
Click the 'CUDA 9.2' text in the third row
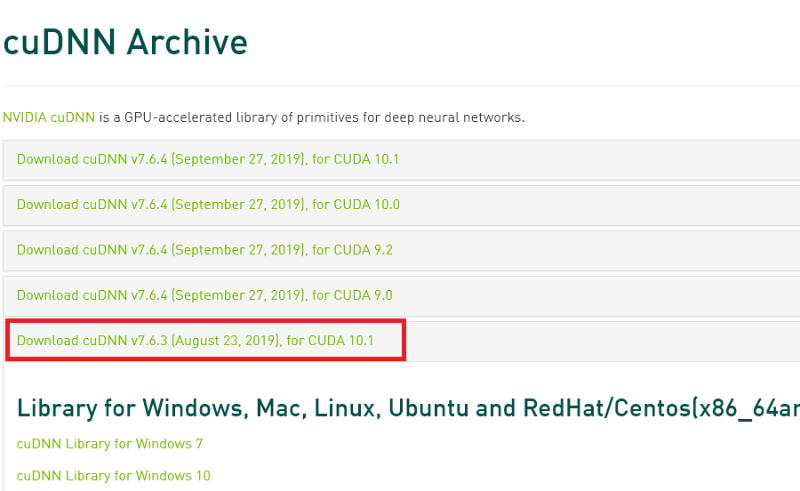point(363,250)
